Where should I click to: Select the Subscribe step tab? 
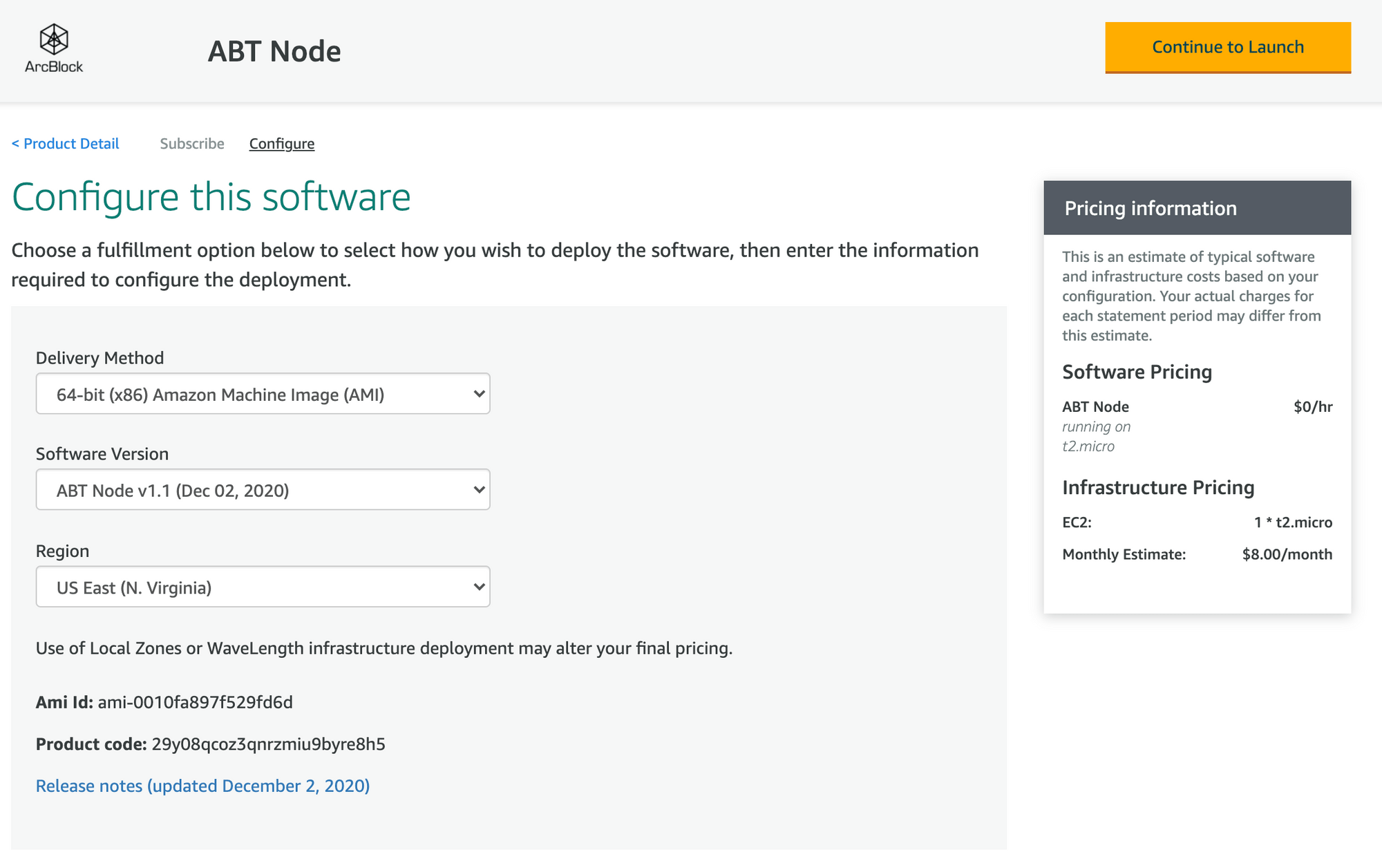pos(192,144)
